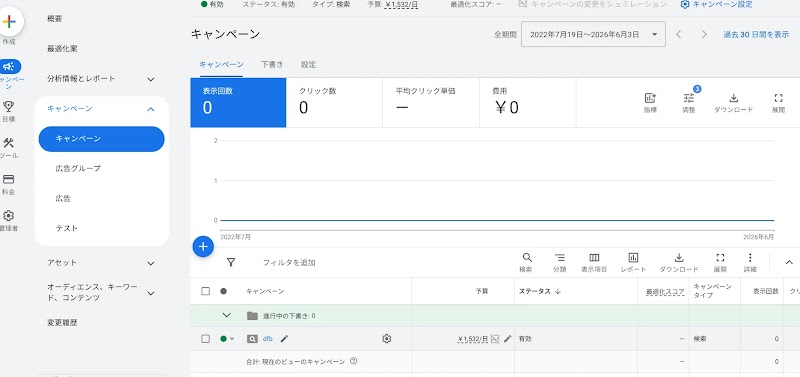Open 最適化案 in the sidebar
This screenshot has width=800, height=377.
62,49
